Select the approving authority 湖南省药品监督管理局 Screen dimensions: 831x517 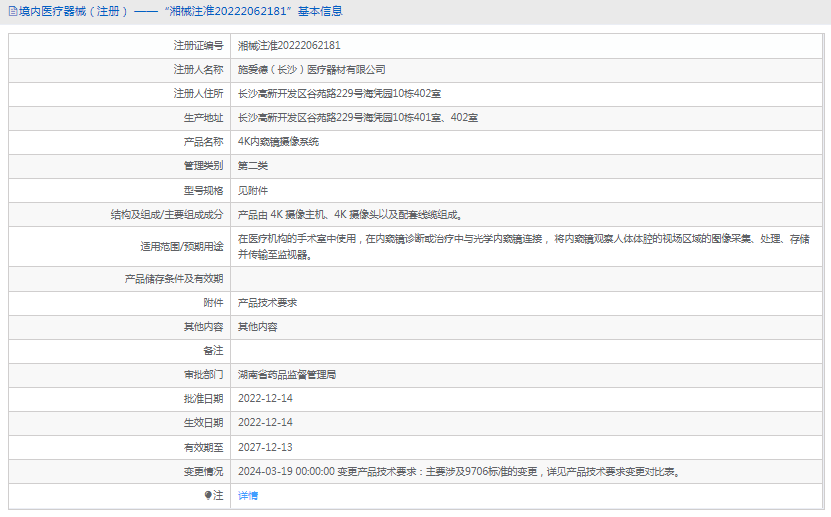click(287, 375)
